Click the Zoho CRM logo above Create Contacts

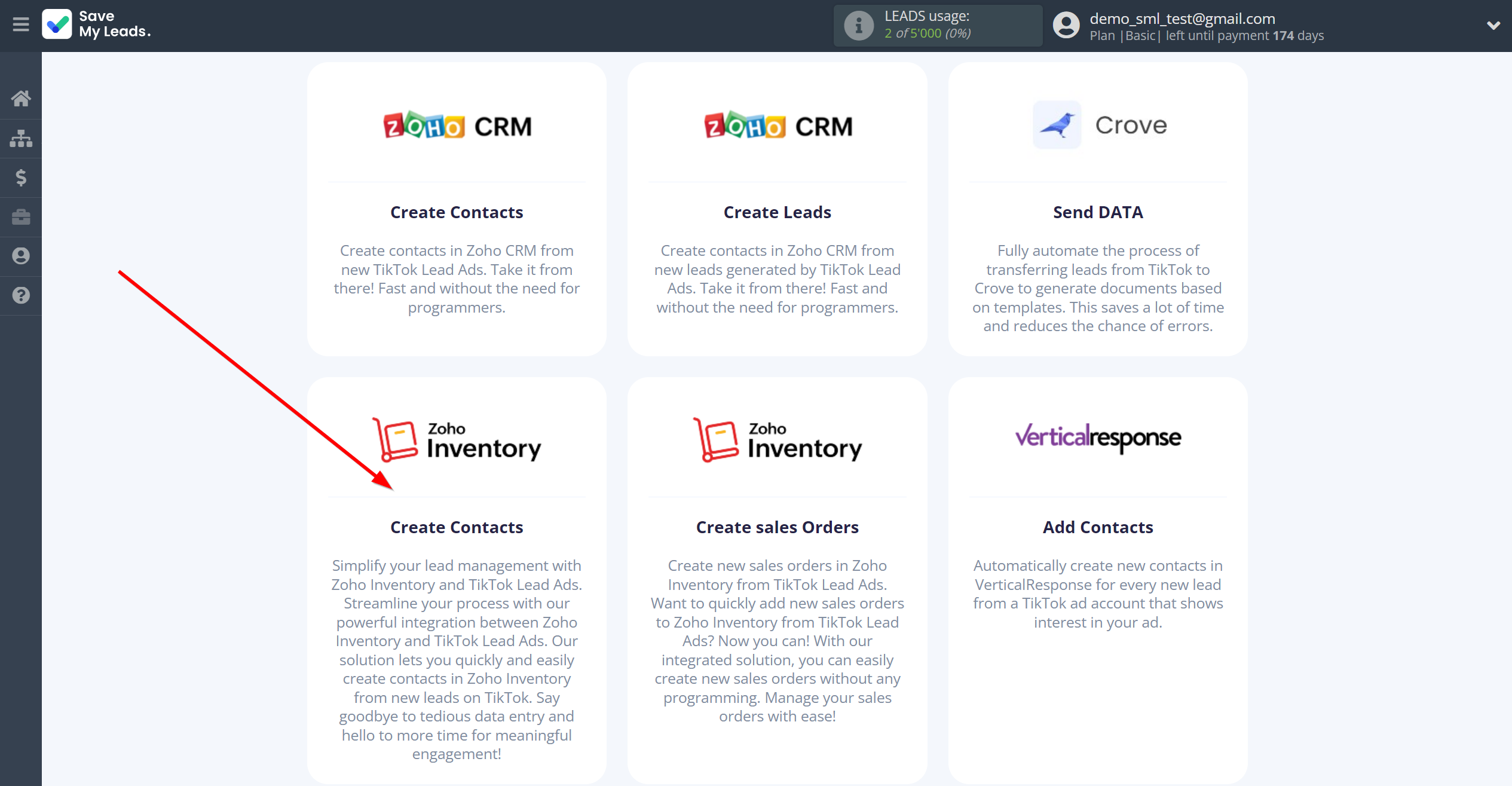tap(457, 126)
